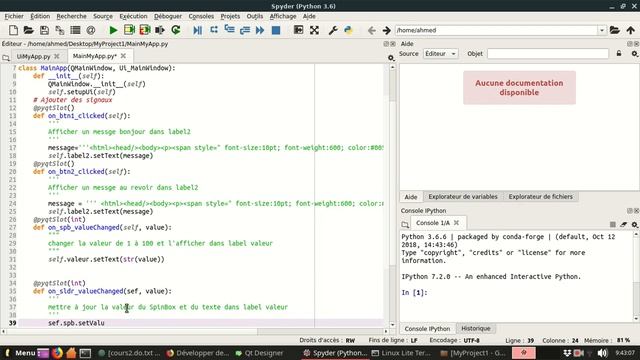The image size is (640, 360).
Task: Browse for a working directory folder icon
Action: (615, 30)
